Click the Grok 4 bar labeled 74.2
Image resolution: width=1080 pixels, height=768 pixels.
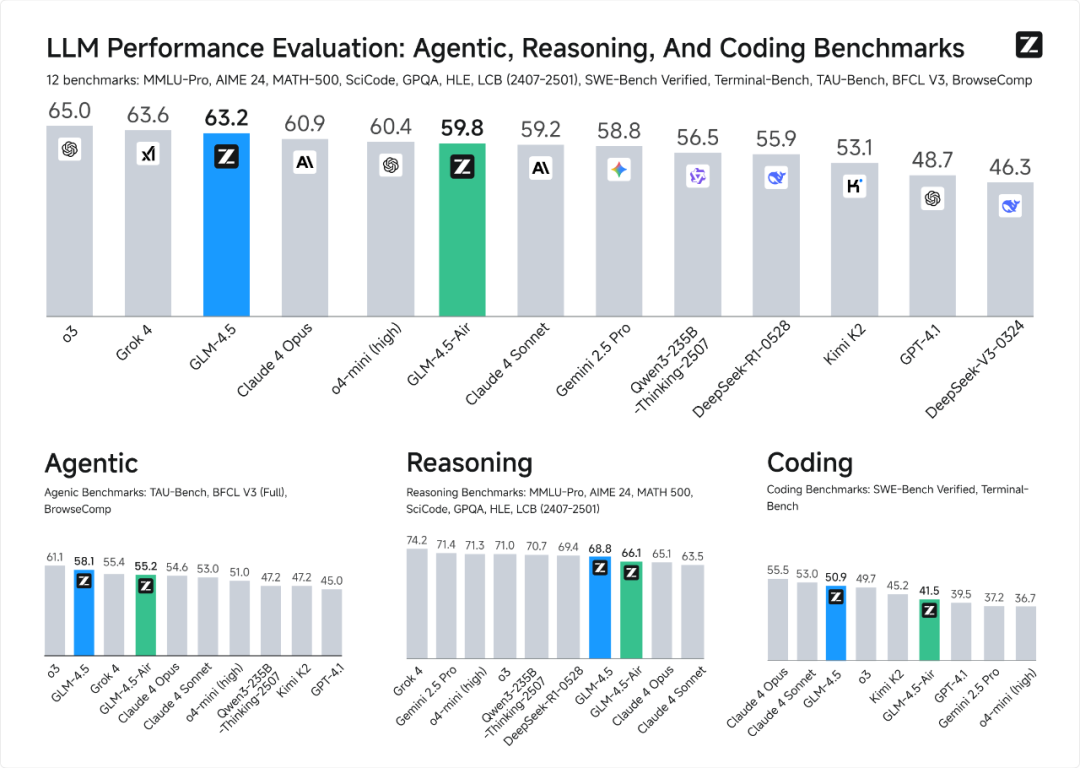(416, 605)
